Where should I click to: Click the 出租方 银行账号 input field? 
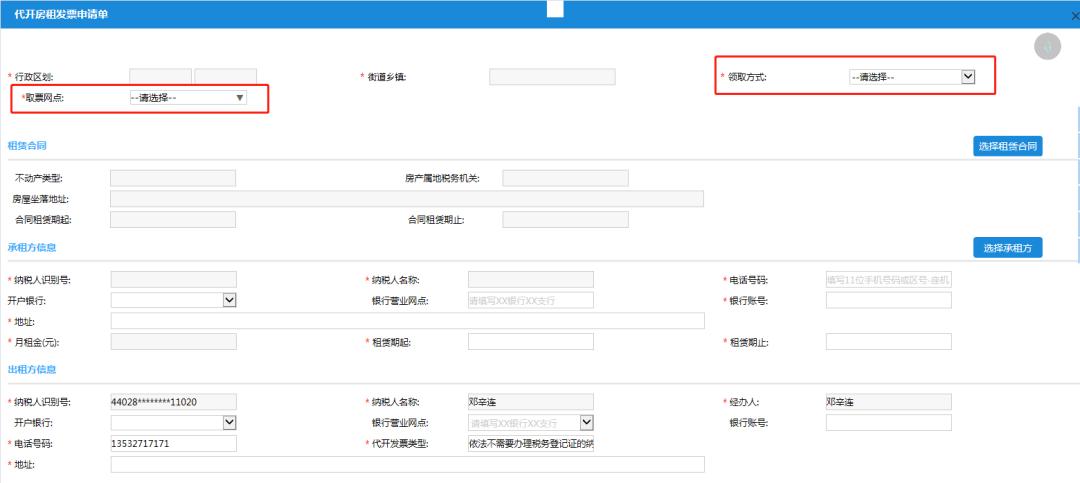[x=888, y=422]
